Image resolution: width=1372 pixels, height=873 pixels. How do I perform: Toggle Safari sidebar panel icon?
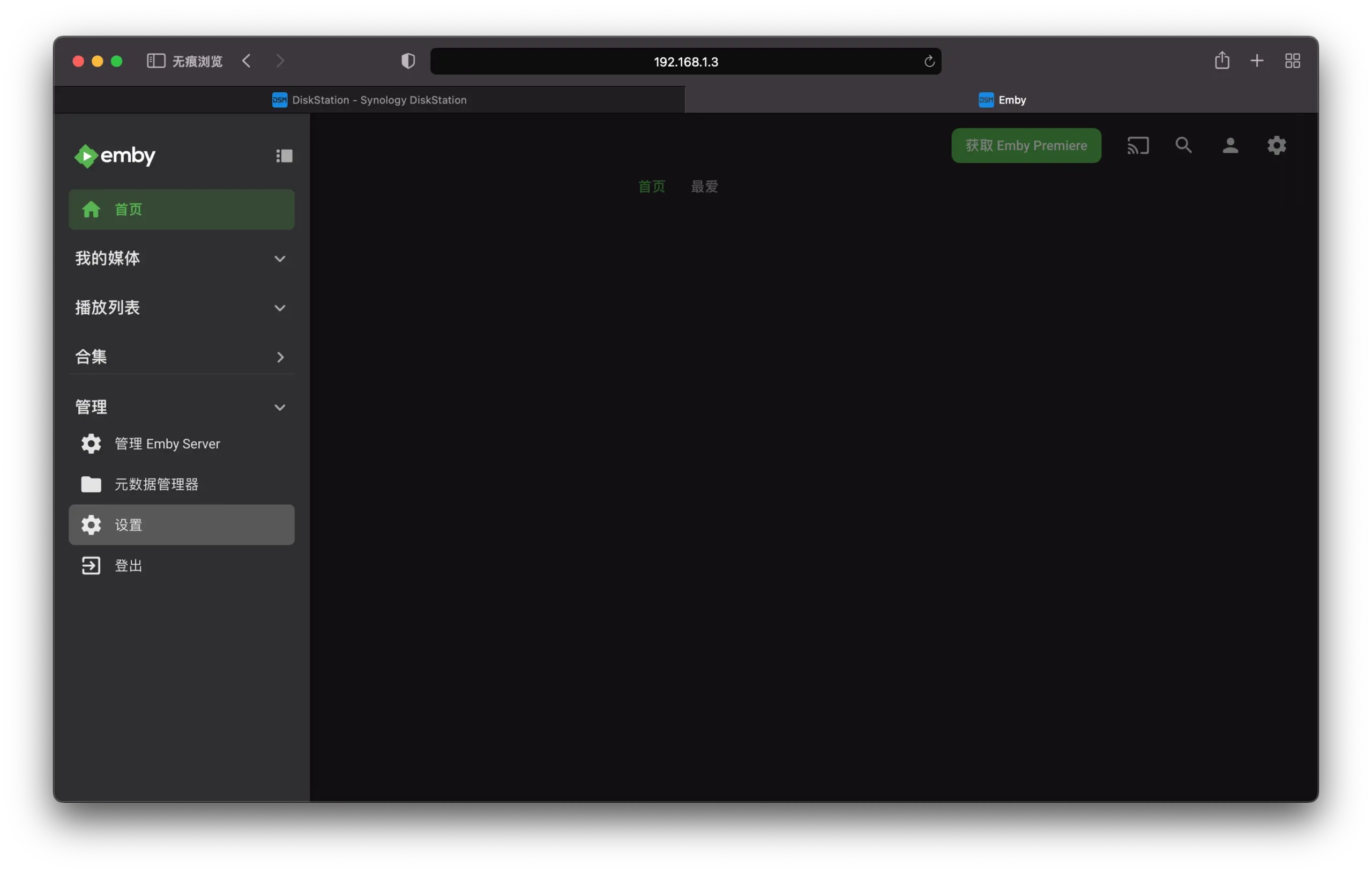[x=156, y=61]
